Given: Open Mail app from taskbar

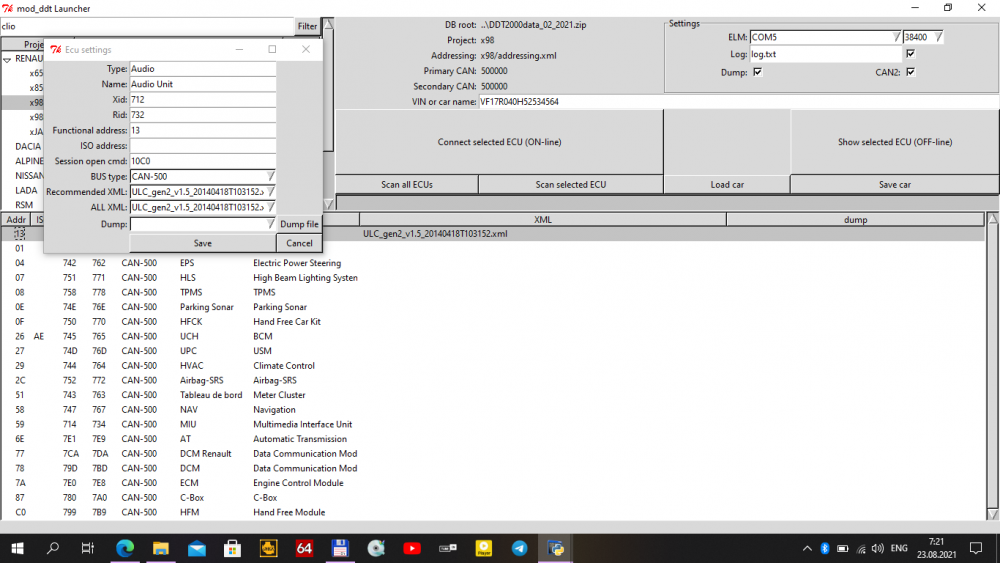Looking at the screenshot, I should click(x=196, y=548).
